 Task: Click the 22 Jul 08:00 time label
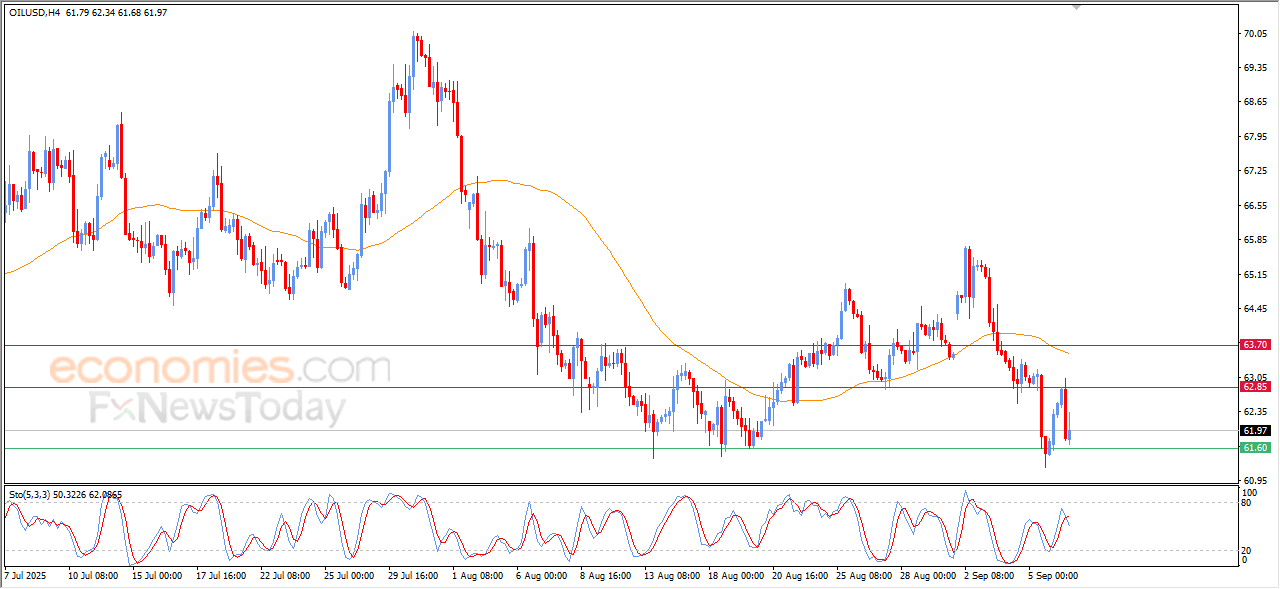pos(285,576)
